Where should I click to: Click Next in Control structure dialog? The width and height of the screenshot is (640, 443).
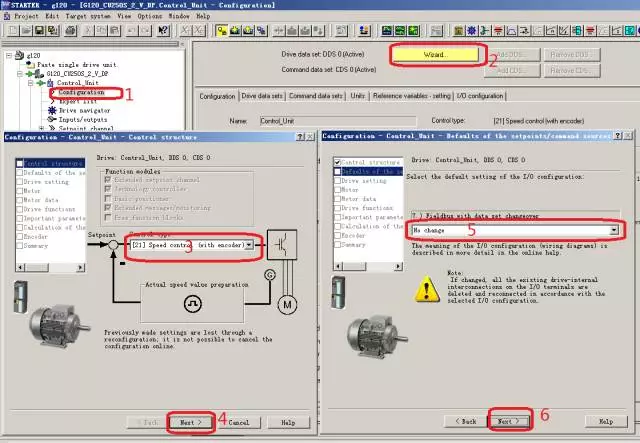(x=190, y=422)
